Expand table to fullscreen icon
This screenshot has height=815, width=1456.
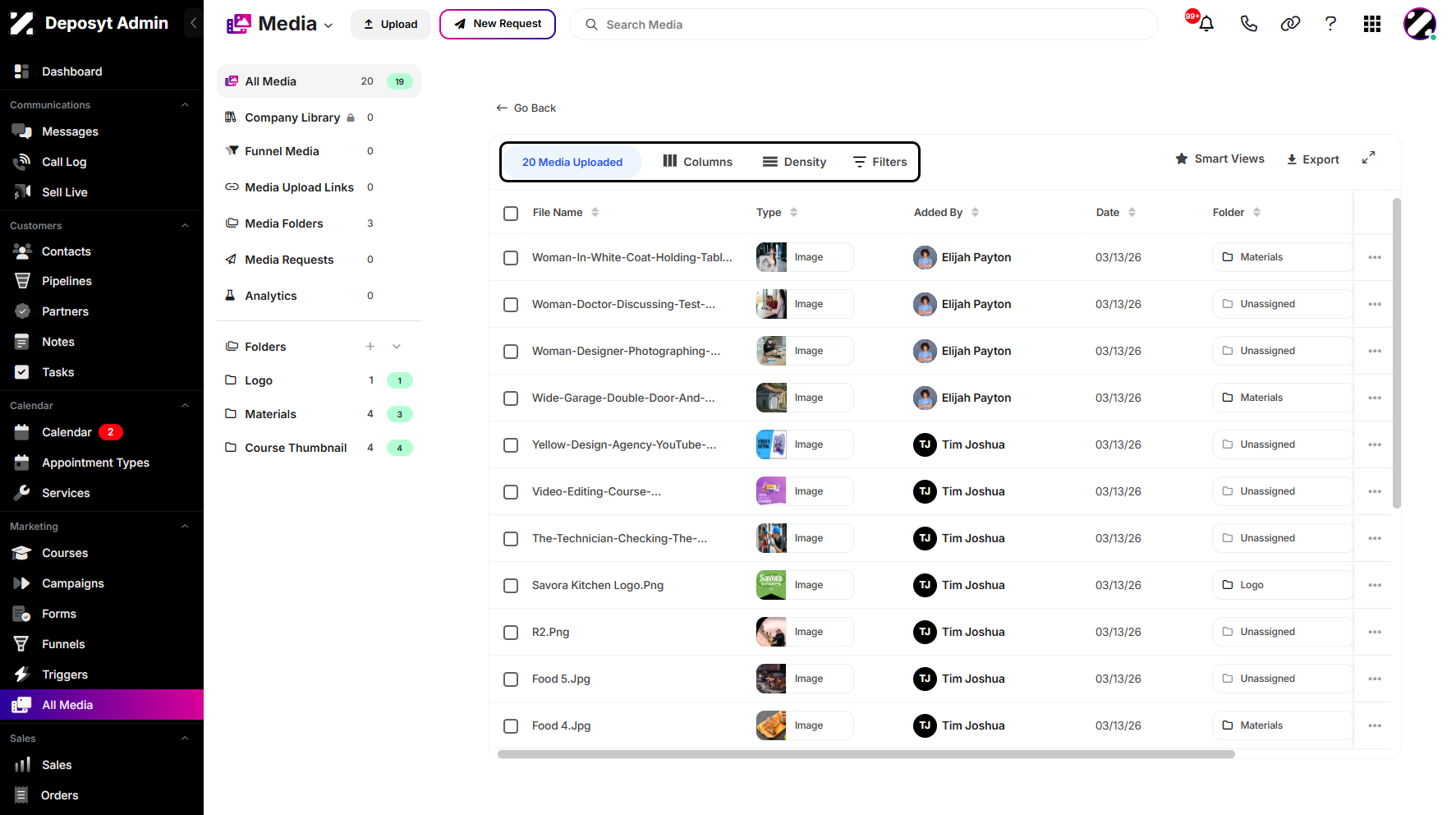pyautogui.click(x=1368, y=158)
